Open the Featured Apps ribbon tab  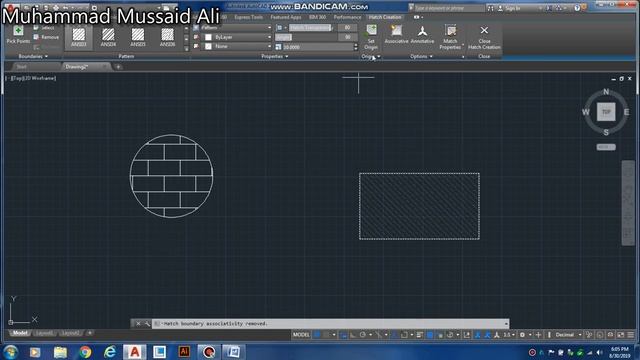[286, 17]
